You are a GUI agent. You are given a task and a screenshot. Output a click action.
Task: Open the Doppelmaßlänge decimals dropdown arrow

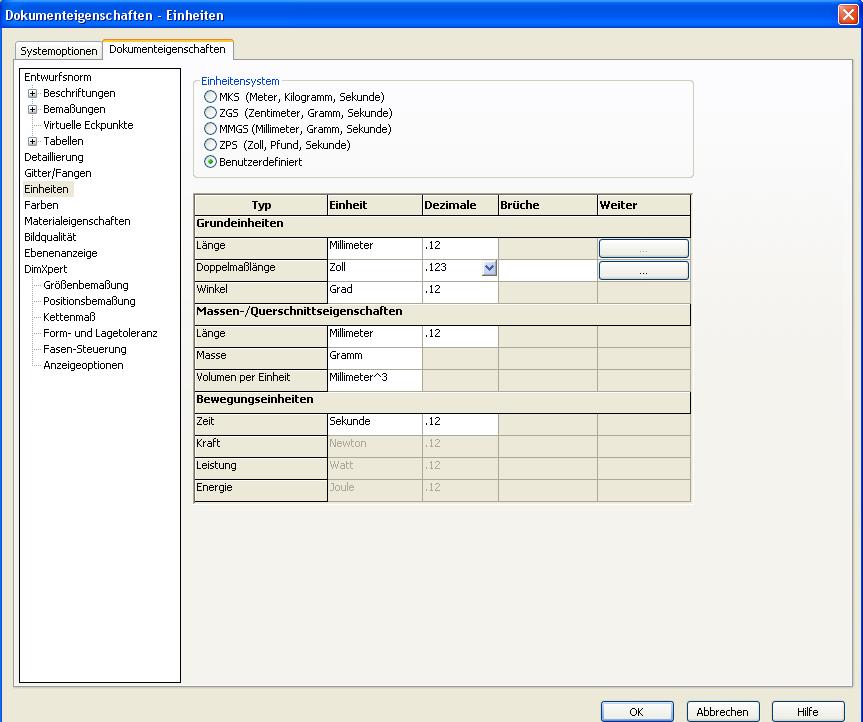pos(489,269)
